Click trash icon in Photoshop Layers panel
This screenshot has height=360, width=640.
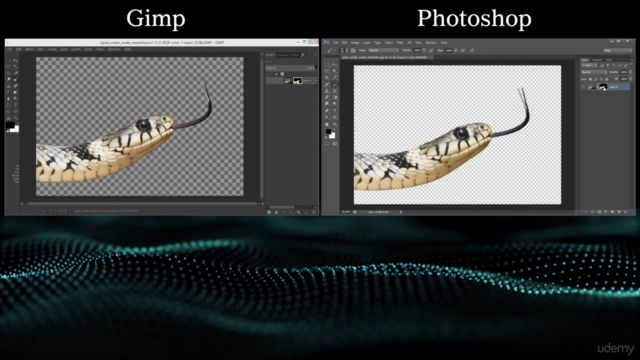[625, 212]
